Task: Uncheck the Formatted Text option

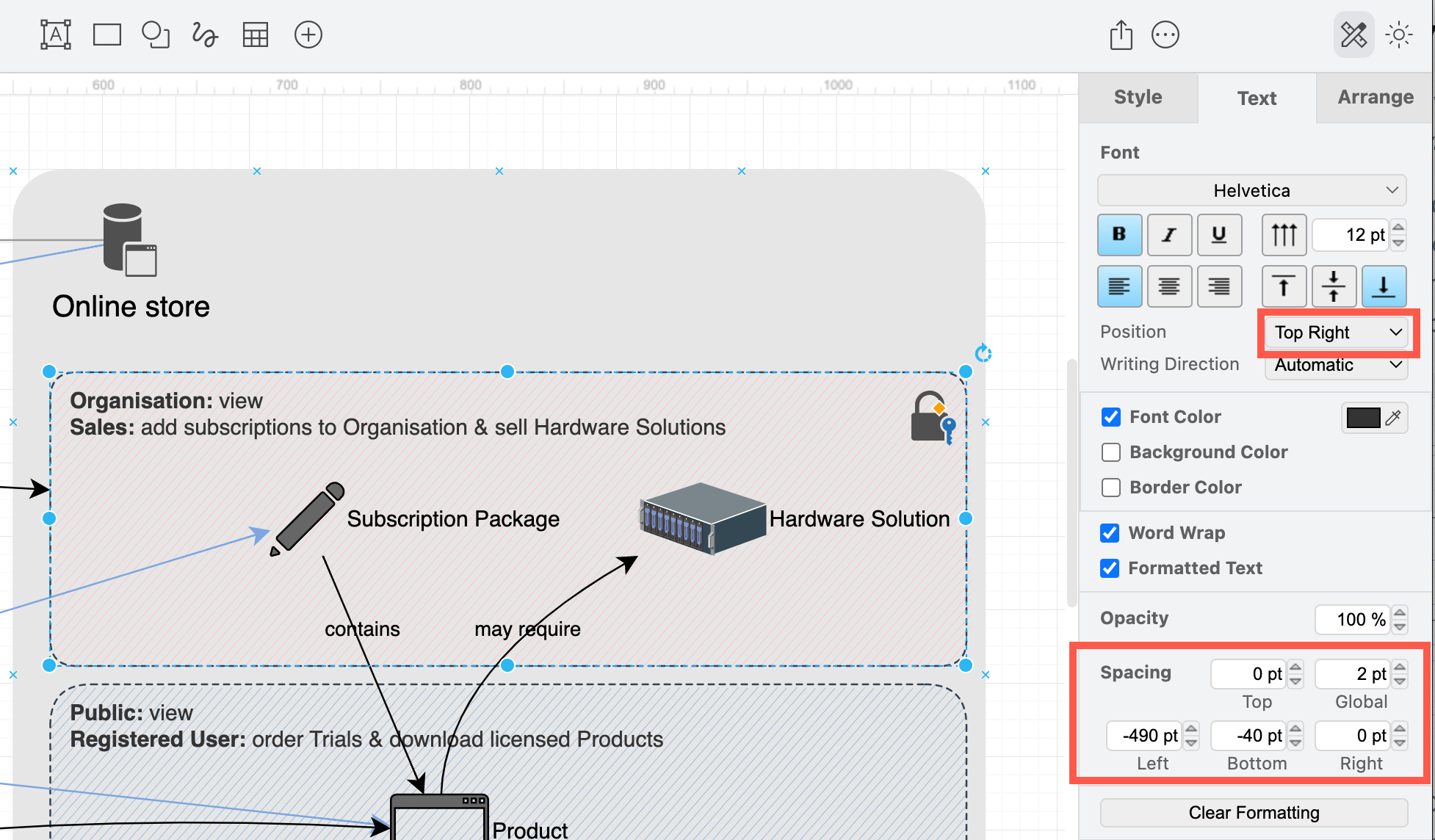Action: [x=1110, y=568]
